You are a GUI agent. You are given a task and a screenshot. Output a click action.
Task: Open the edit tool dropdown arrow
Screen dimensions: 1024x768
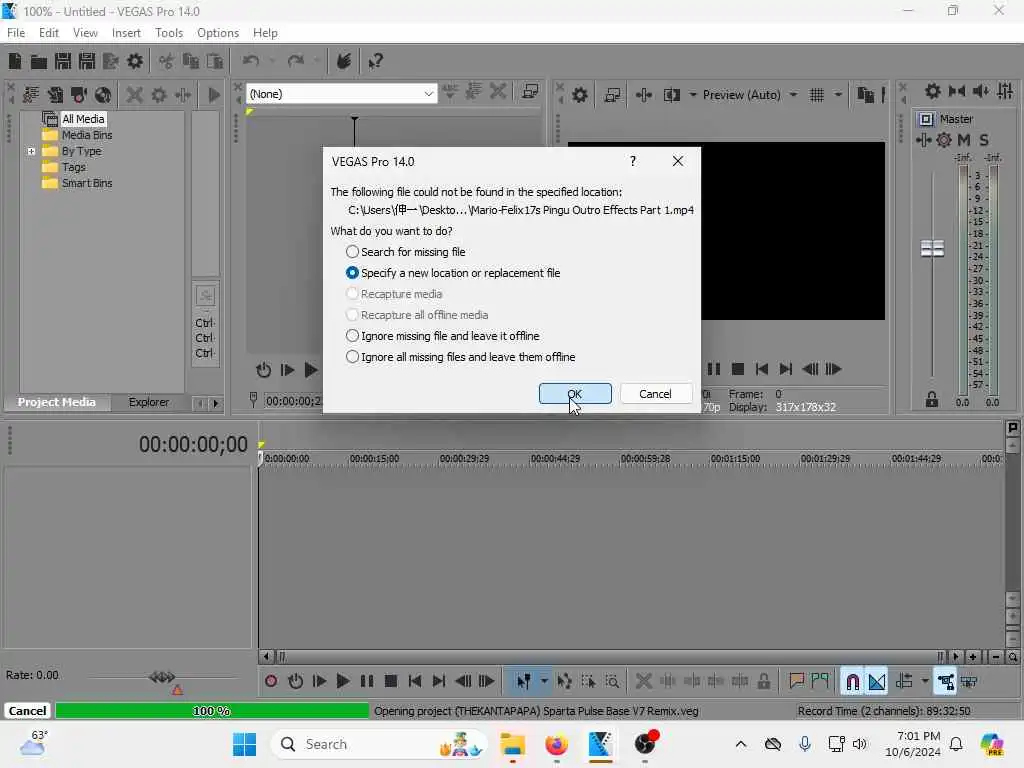click(x=544, y=682)
